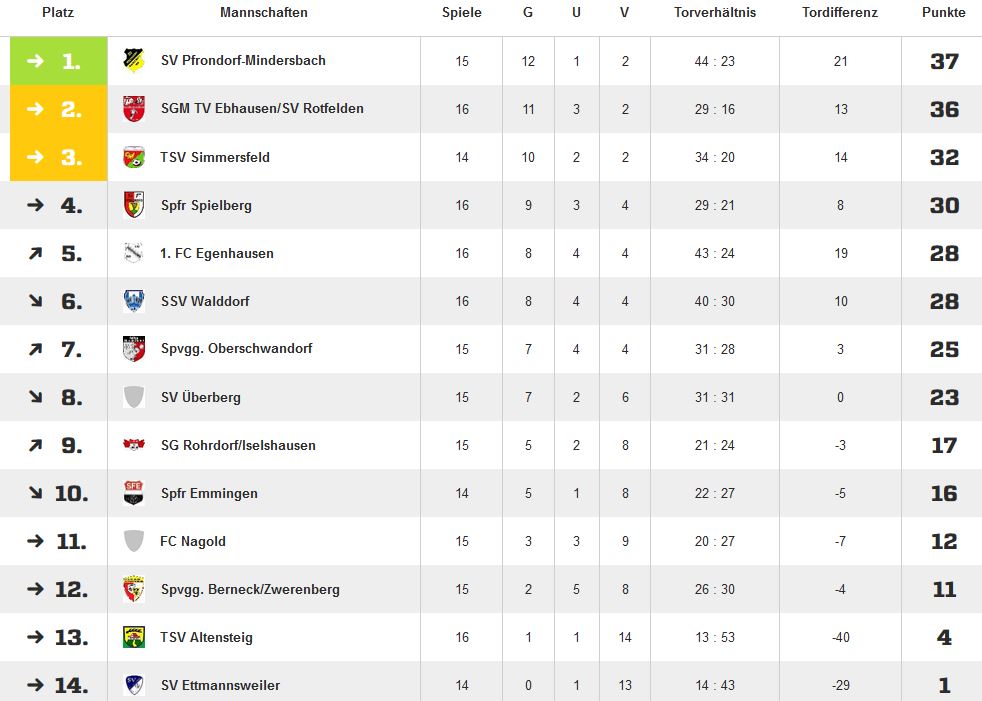
Task: Click the Spfr Spielberg crest icon
Action: (x=133, y=205)
